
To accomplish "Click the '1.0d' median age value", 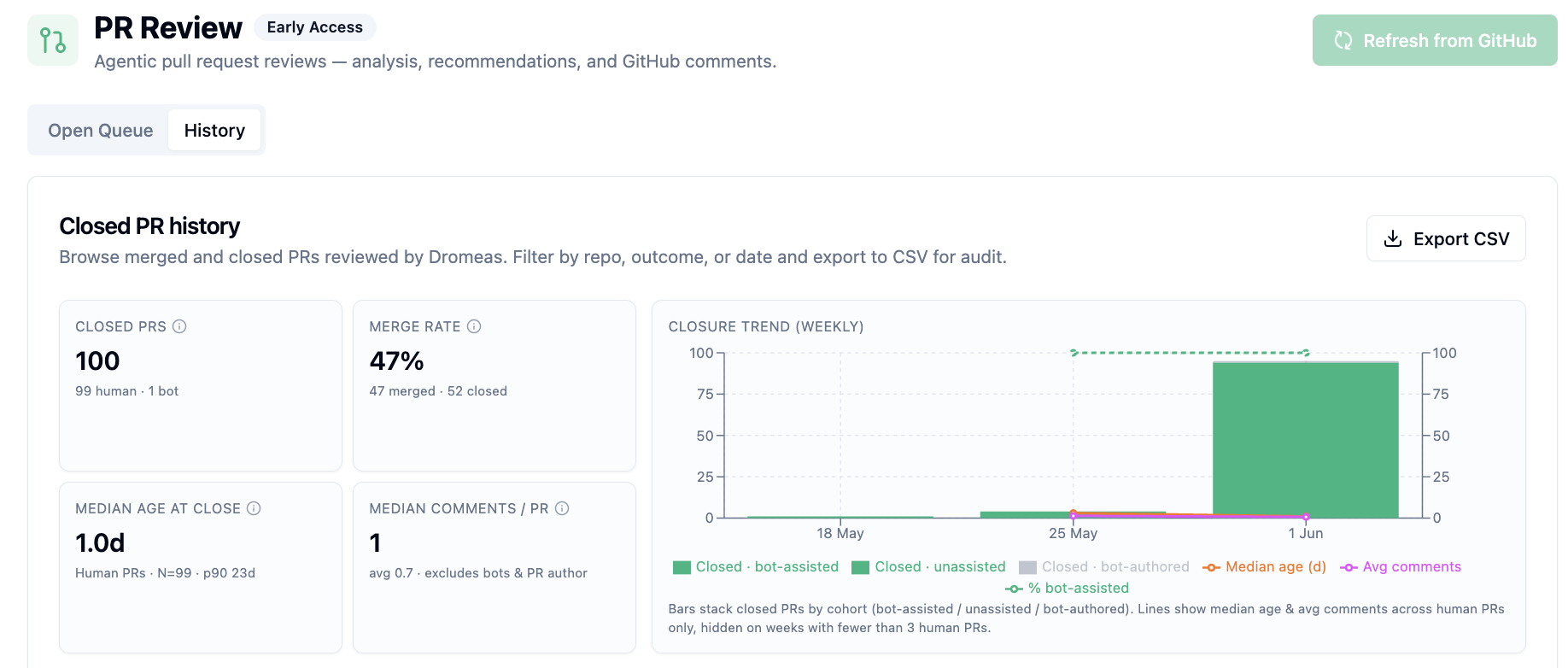I will click(100, 543).
